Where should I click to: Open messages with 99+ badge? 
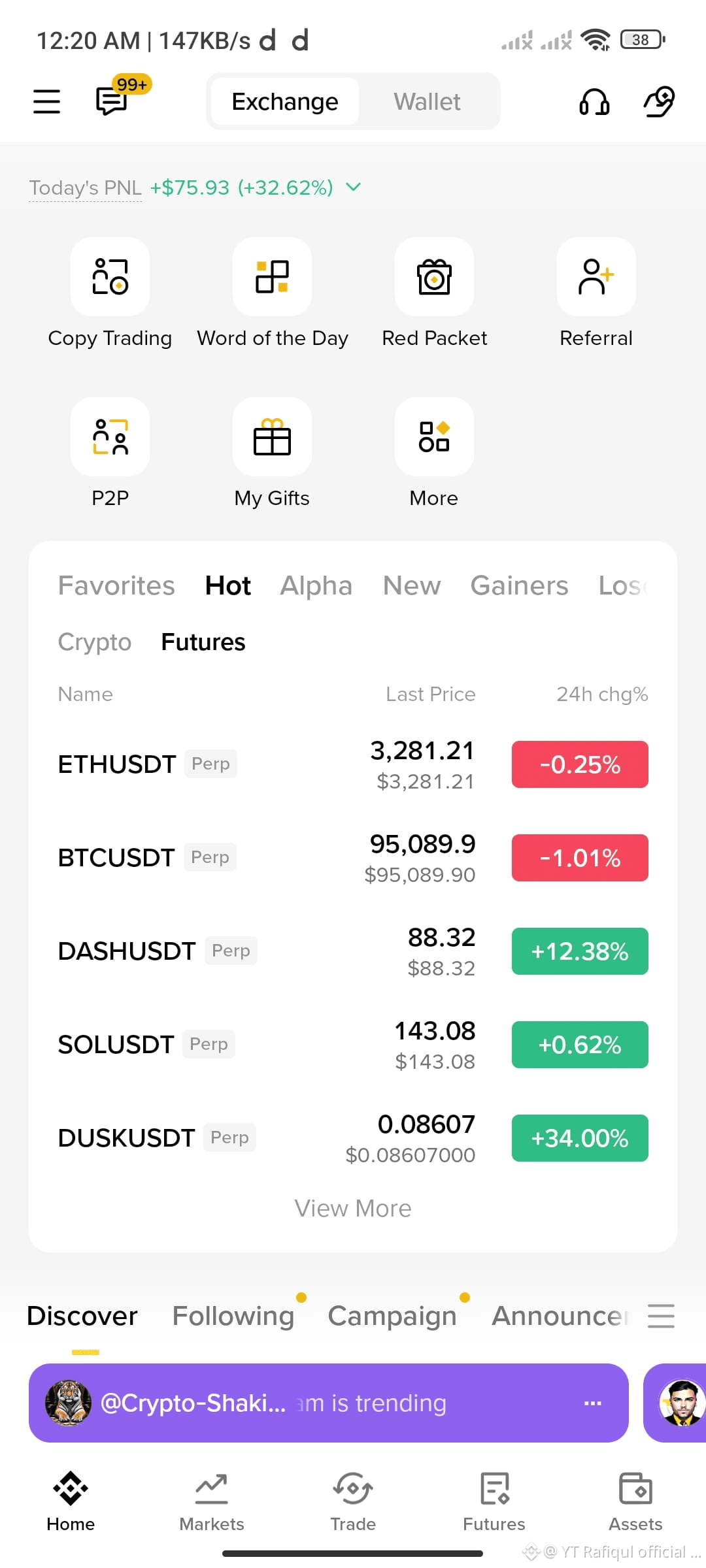[x=112, y=101]
